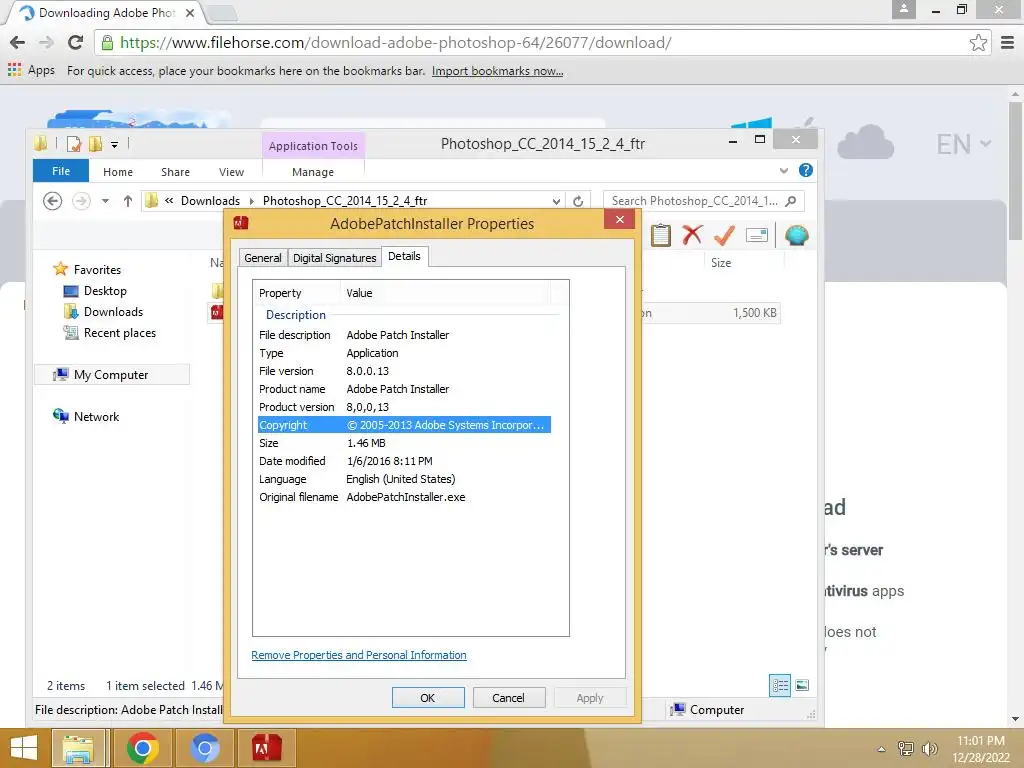Refresh the Explorer folder view
The height and width of the screenshot is (768, 1024).
(578, 201)
